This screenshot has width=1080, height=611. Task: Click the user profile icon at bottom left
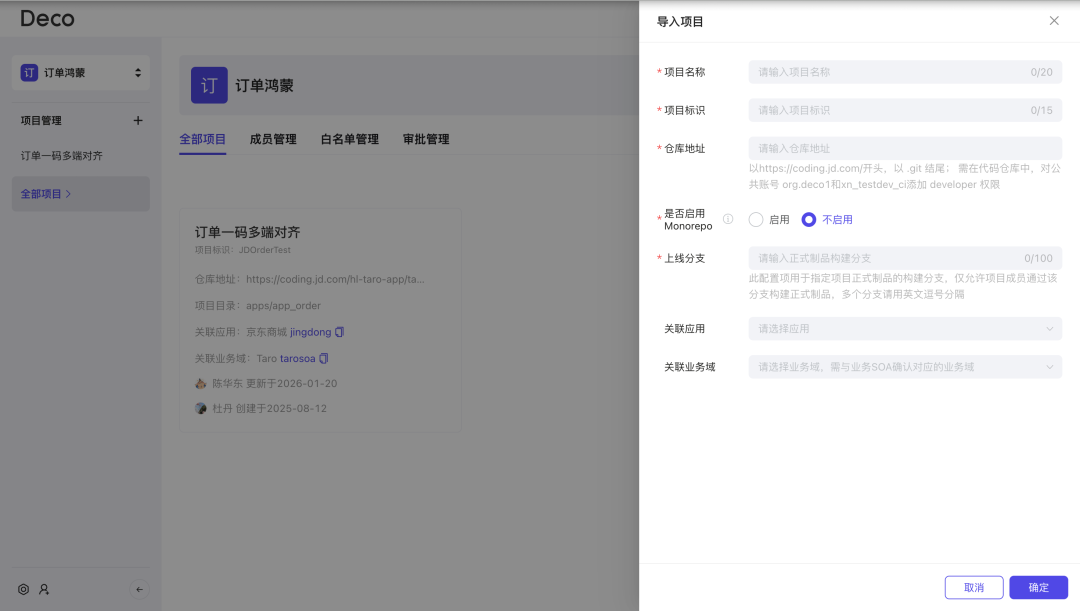click(x=44, y=589)
